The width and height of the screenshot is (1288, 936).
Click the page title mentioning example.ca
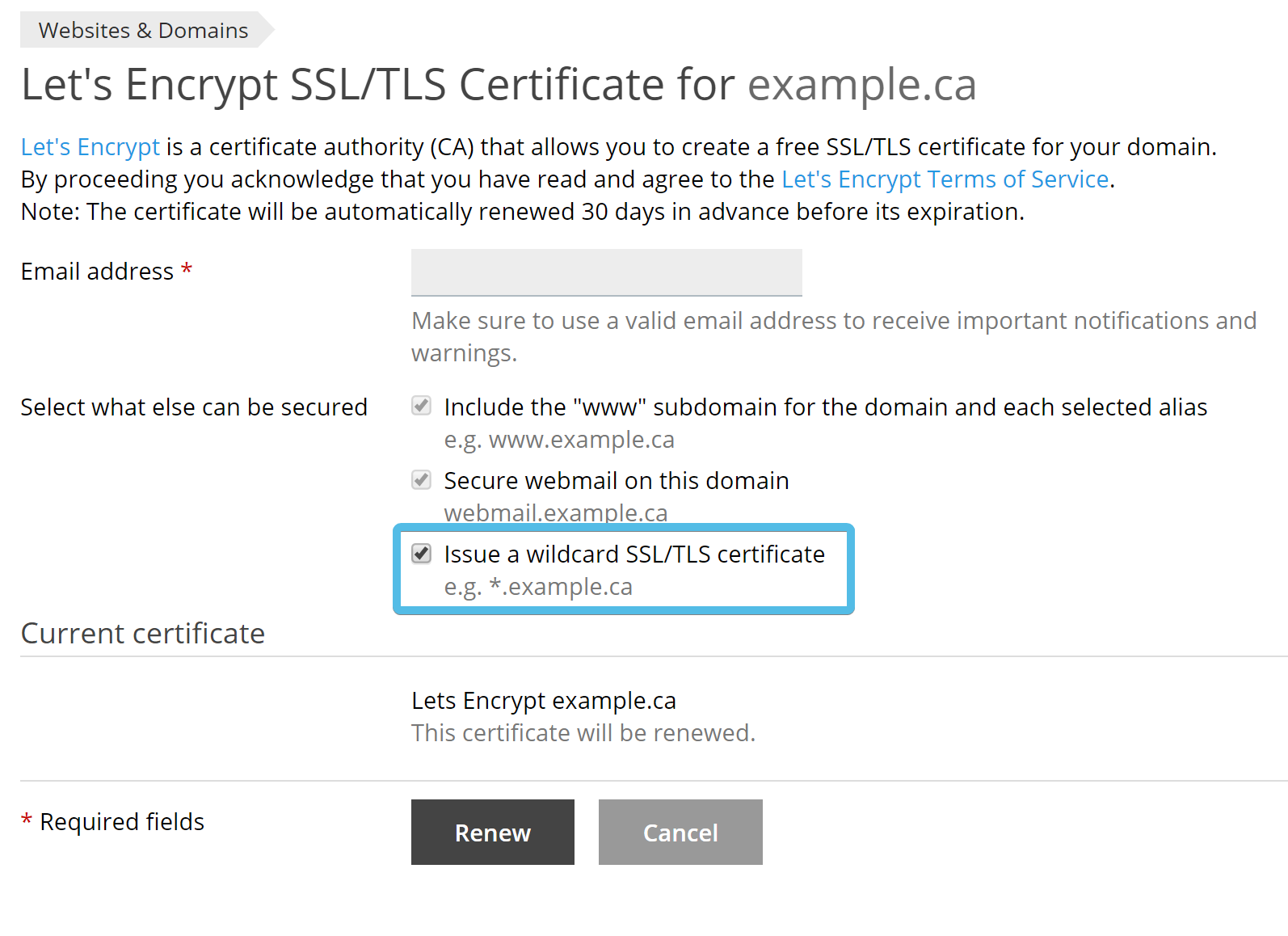pos(499,85)
